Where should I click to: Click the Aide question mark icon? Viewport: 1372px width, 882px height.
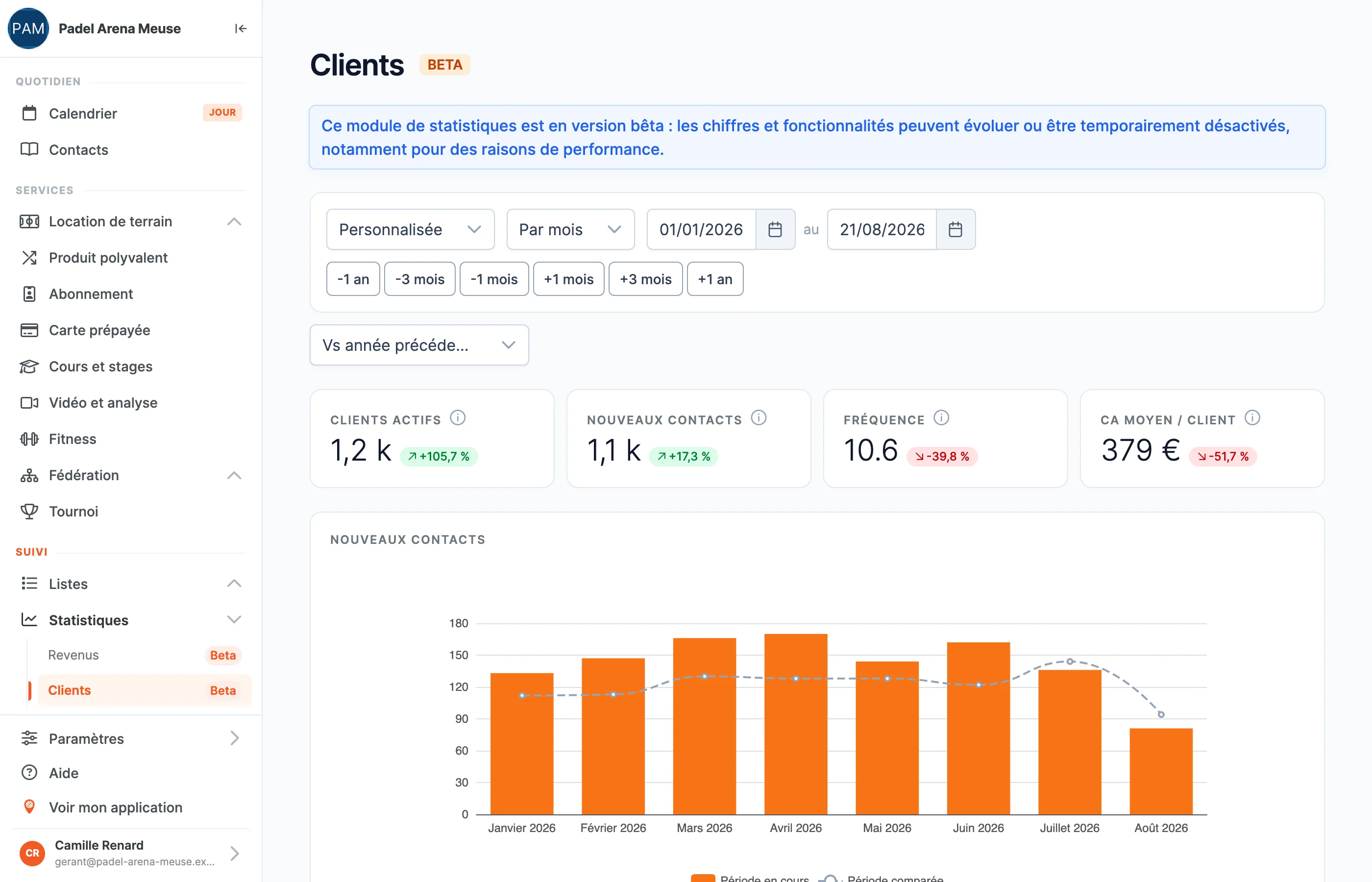pyautogui.click(x=29, y=773)
